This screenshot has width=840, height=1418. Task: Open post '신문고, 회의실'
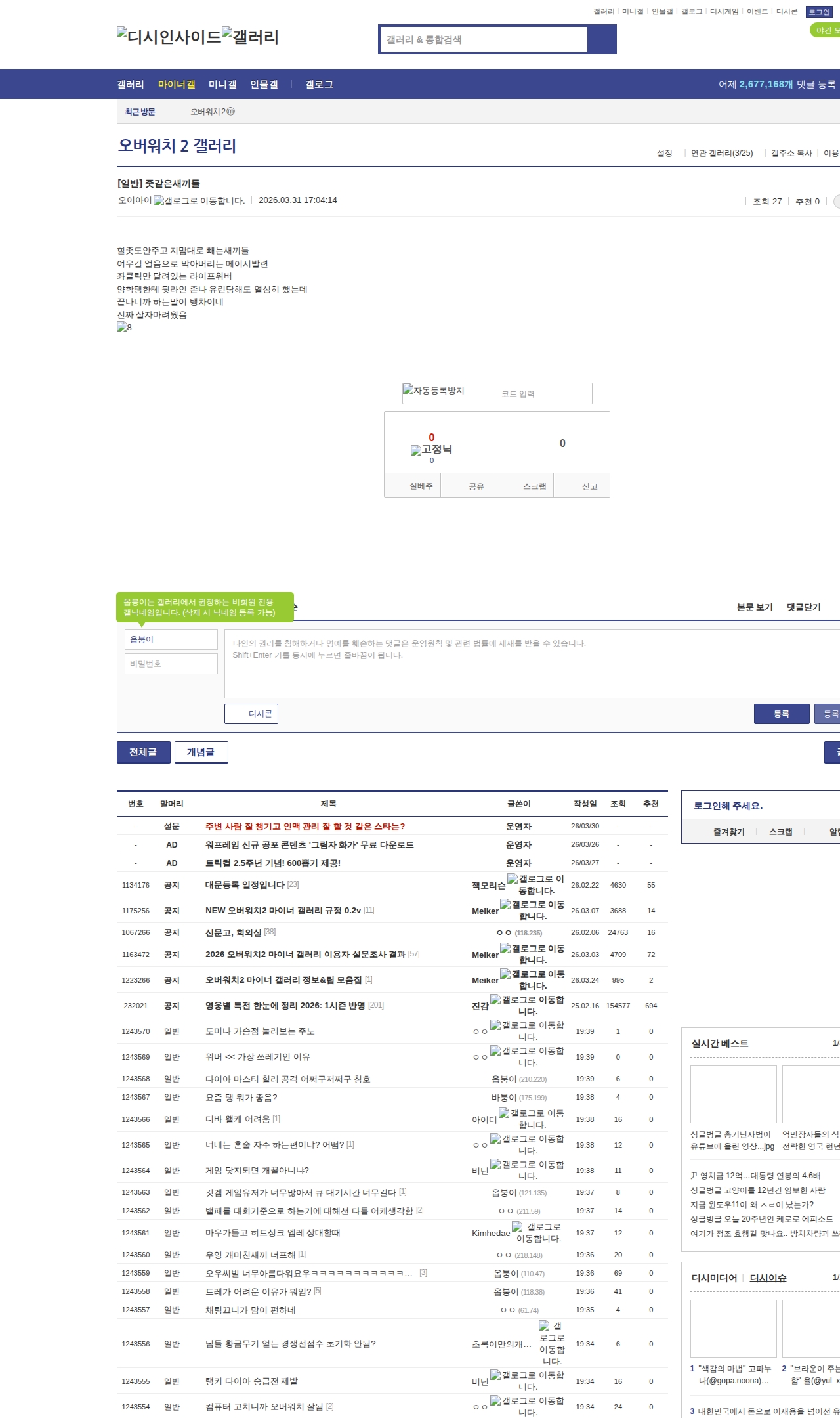point(233,932)
